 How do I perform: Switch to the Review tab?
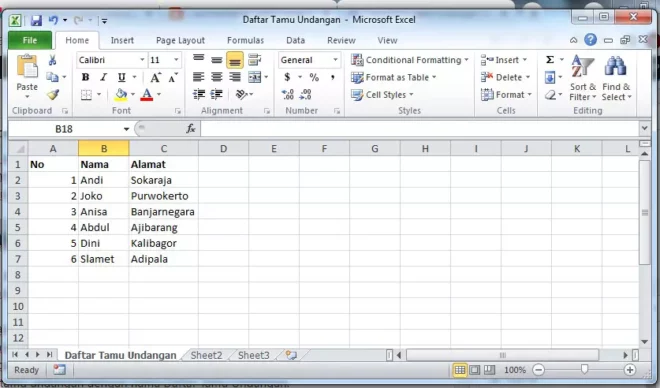point(341,40)
